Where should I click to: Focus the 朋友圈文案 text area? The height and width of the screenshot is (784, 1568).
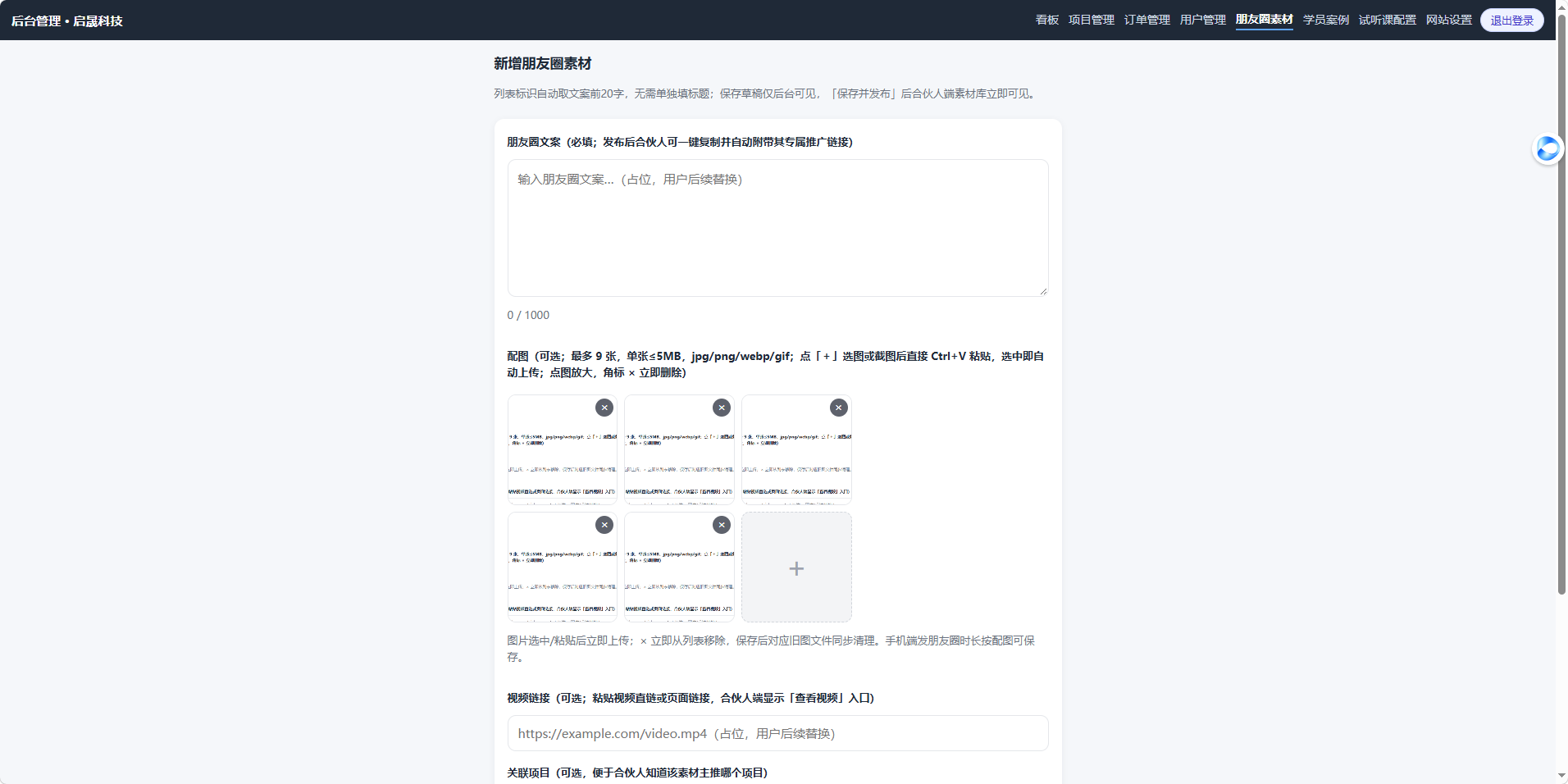tap(777, 228)
